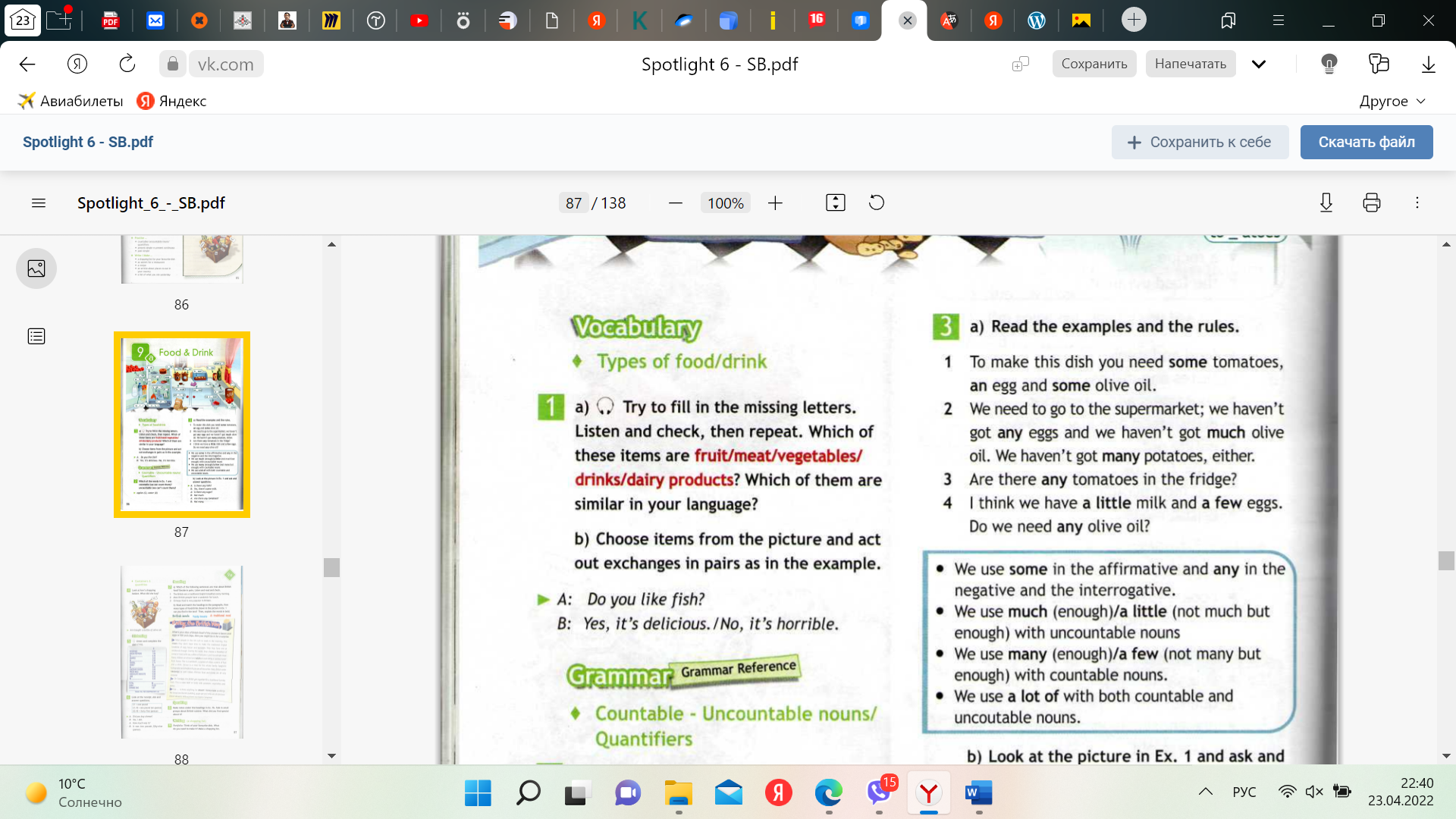Screen dimensions: 1456x819
Task: Zoom in with the plus button
Action: point(775,203)
